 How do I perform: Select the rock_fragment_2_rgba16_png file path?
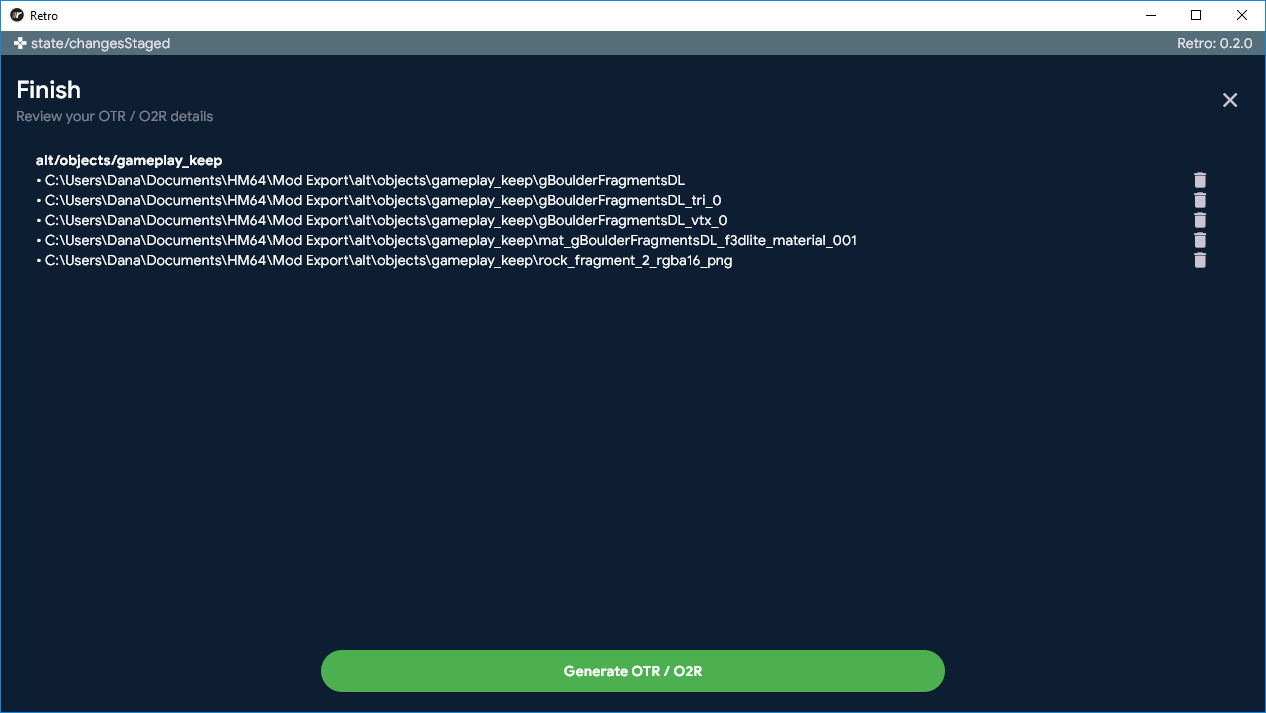(x=388, y=260)
